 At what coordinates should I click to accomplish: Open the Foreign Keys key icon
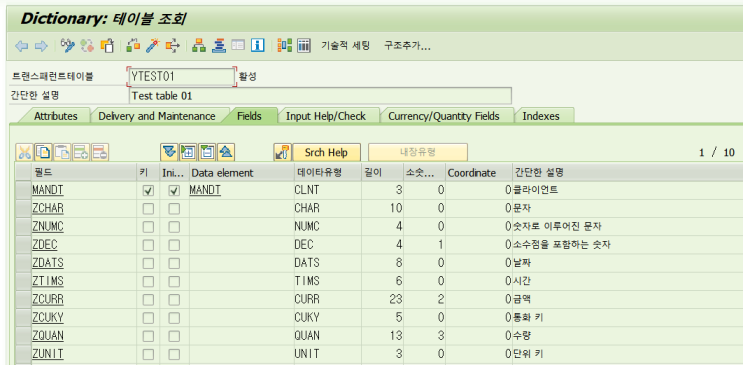(282, 152)
